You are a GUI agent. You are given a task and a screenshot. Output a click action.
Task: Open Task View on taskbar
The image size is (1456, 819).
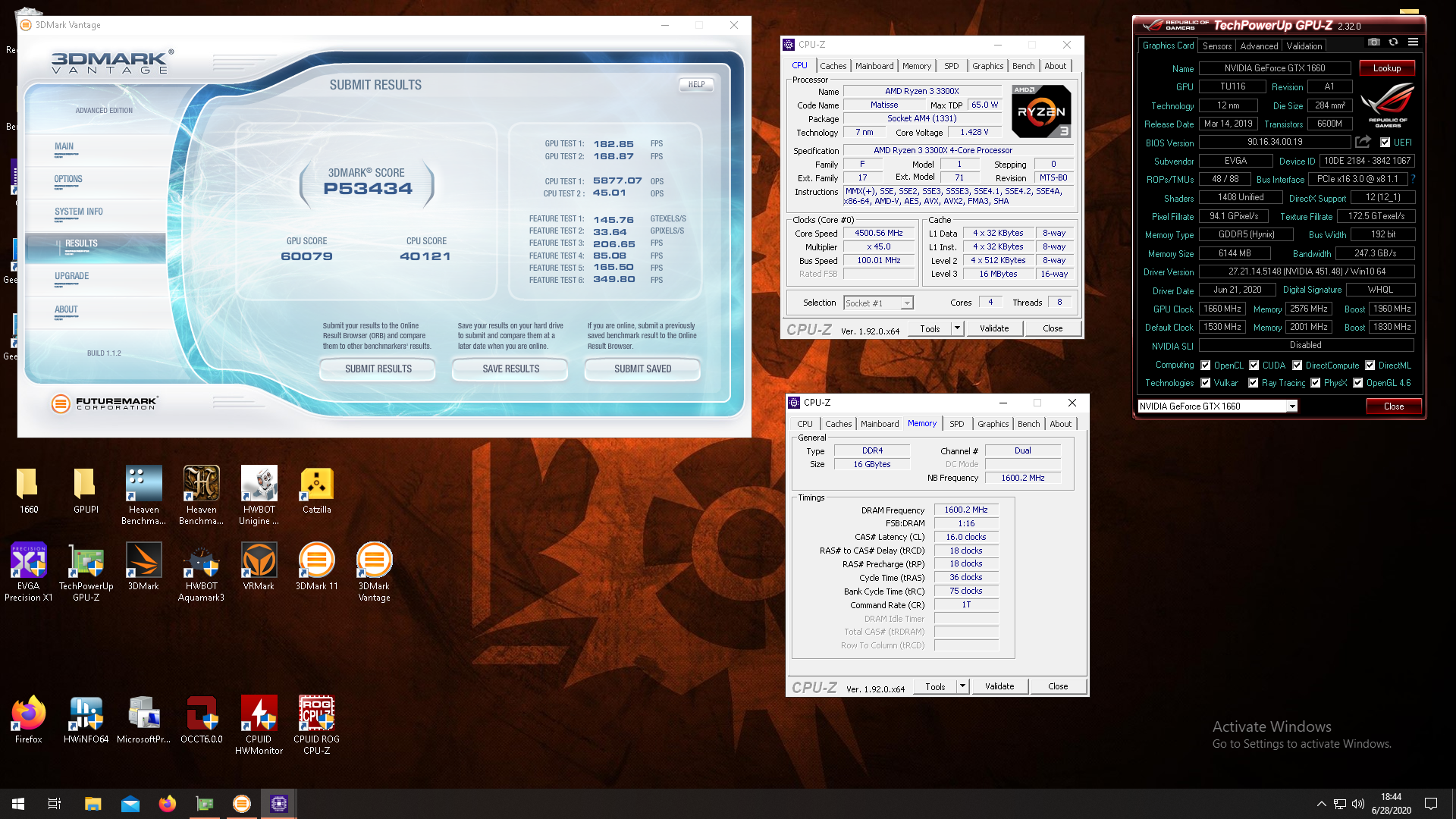[x=55, y=804]
